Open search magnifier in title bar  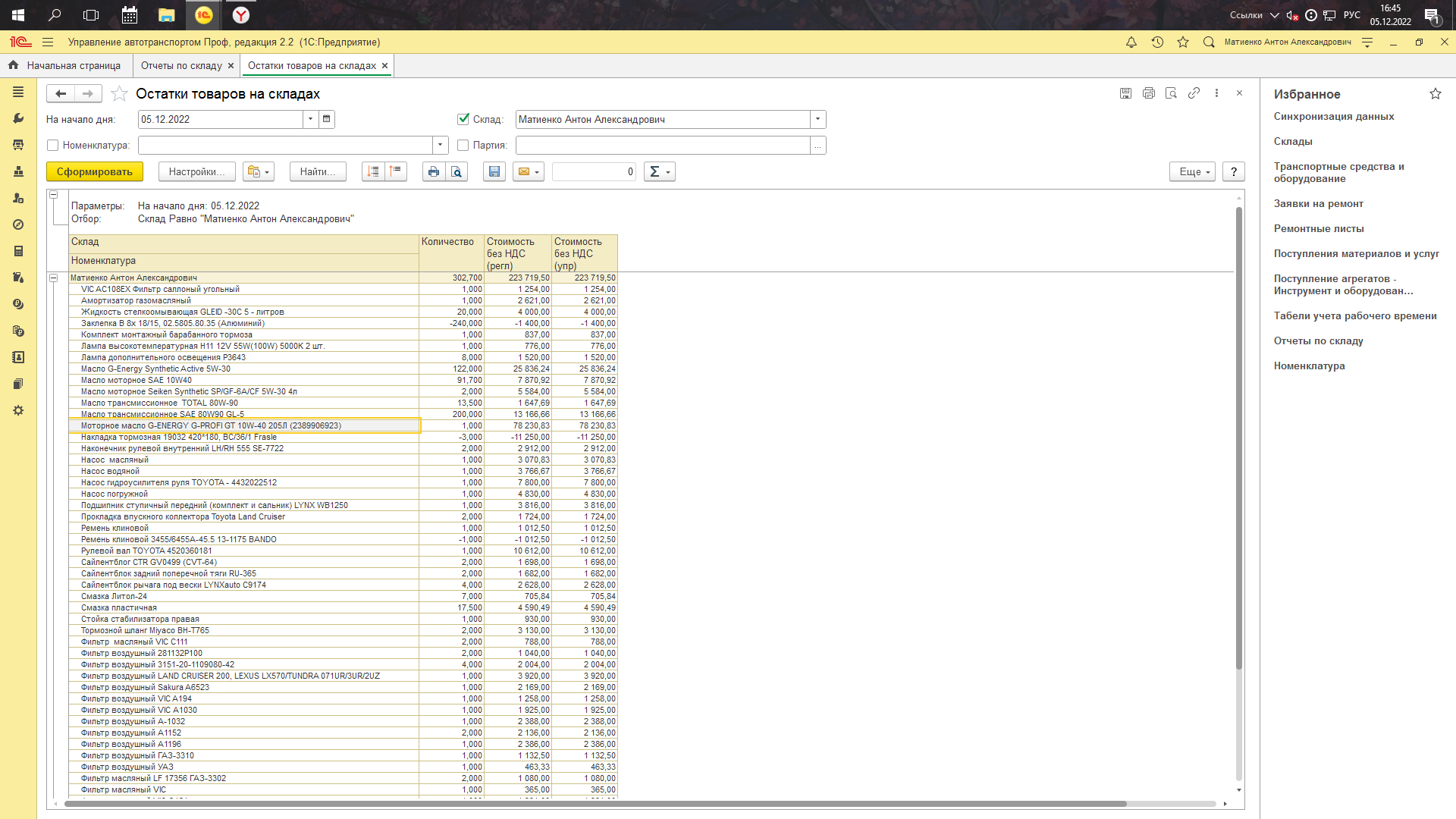[1209, 42]
